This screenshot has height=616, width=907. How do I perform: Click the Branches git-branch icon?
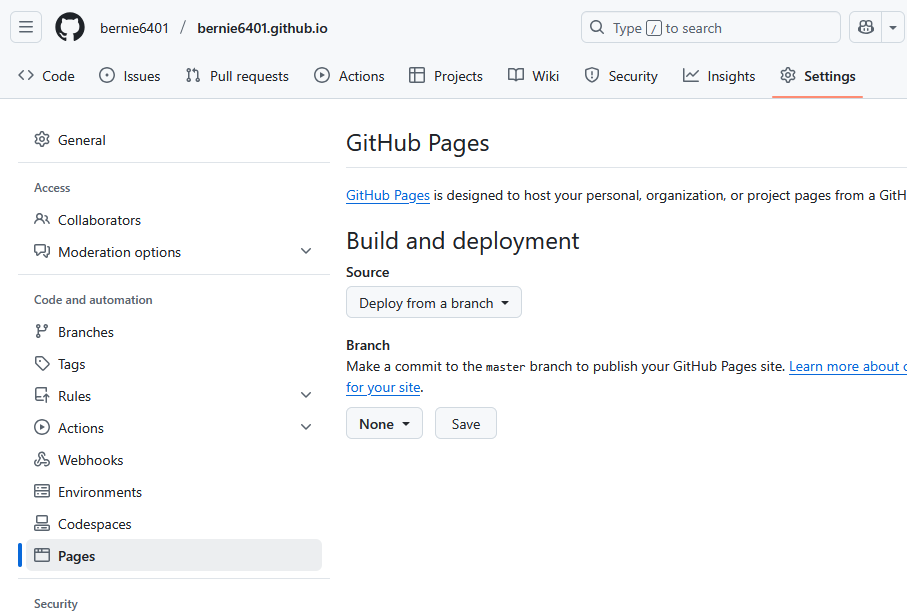point(42,331)
